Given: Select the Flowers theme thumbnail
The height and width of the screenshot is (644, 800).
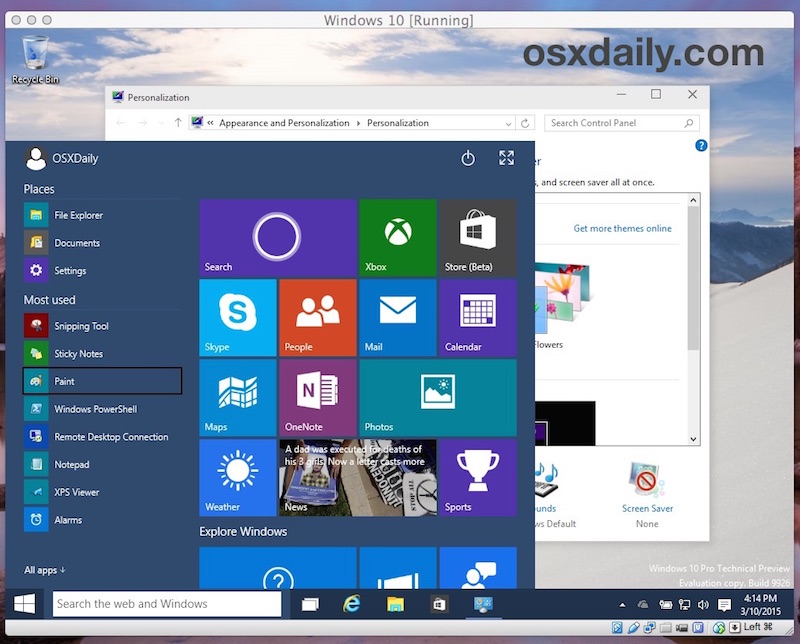Looking at the screenshot, I should coord(562,298).
